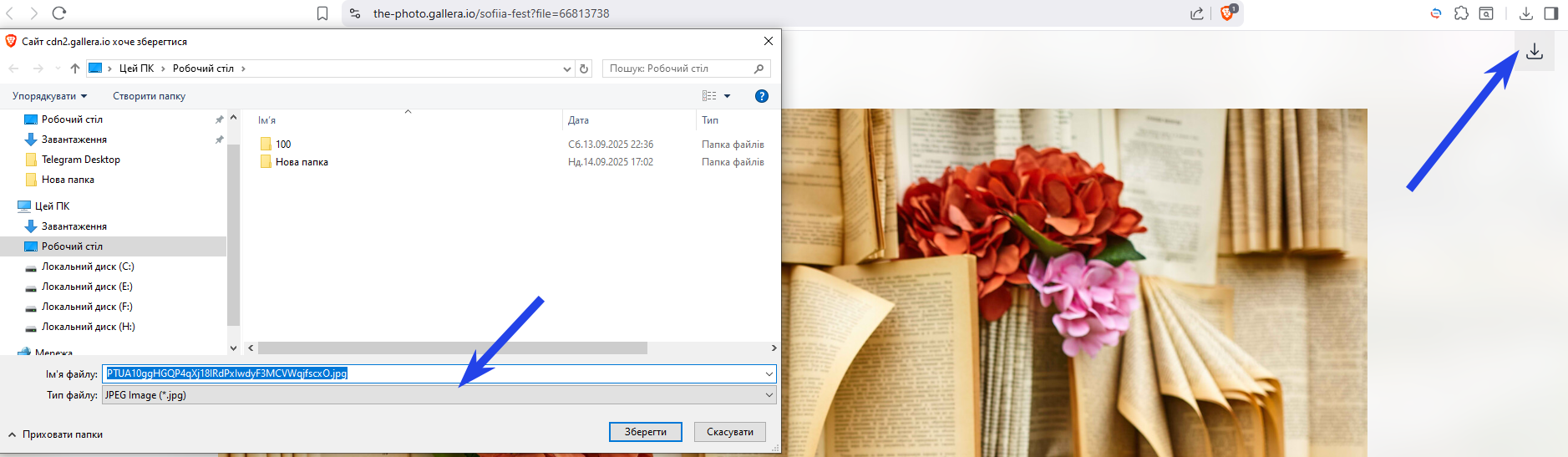Sort by the Тип column header
This screenshot has height=457, width=1568.
[710, 120]
